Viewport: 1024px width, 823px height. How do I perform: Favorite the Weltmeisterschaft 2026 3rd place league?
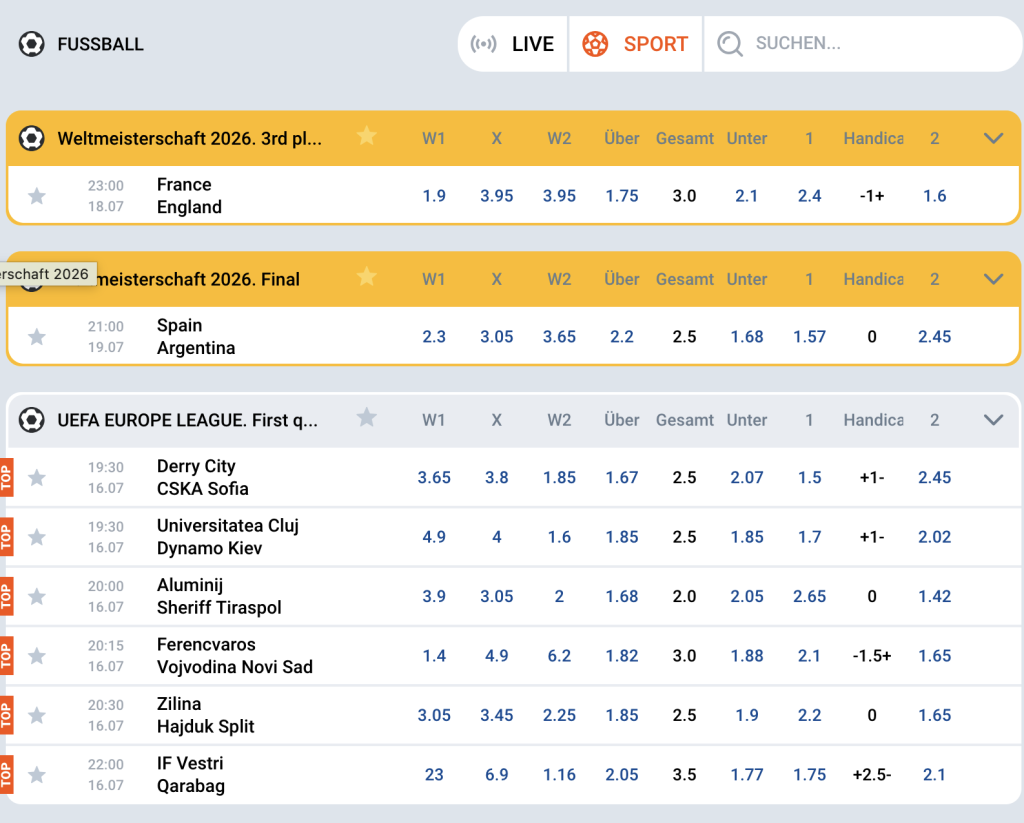(366, 136)
